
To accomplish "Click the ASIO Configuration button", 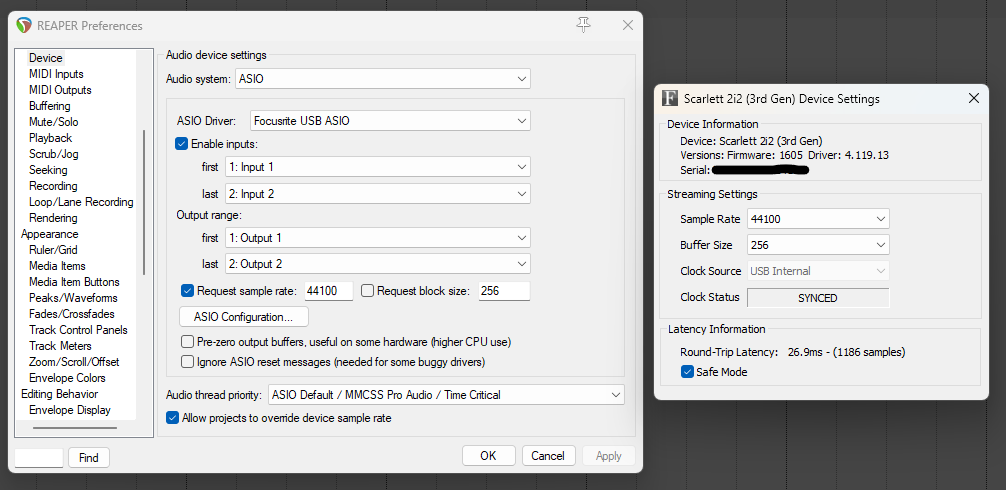I will pos(243,317).
